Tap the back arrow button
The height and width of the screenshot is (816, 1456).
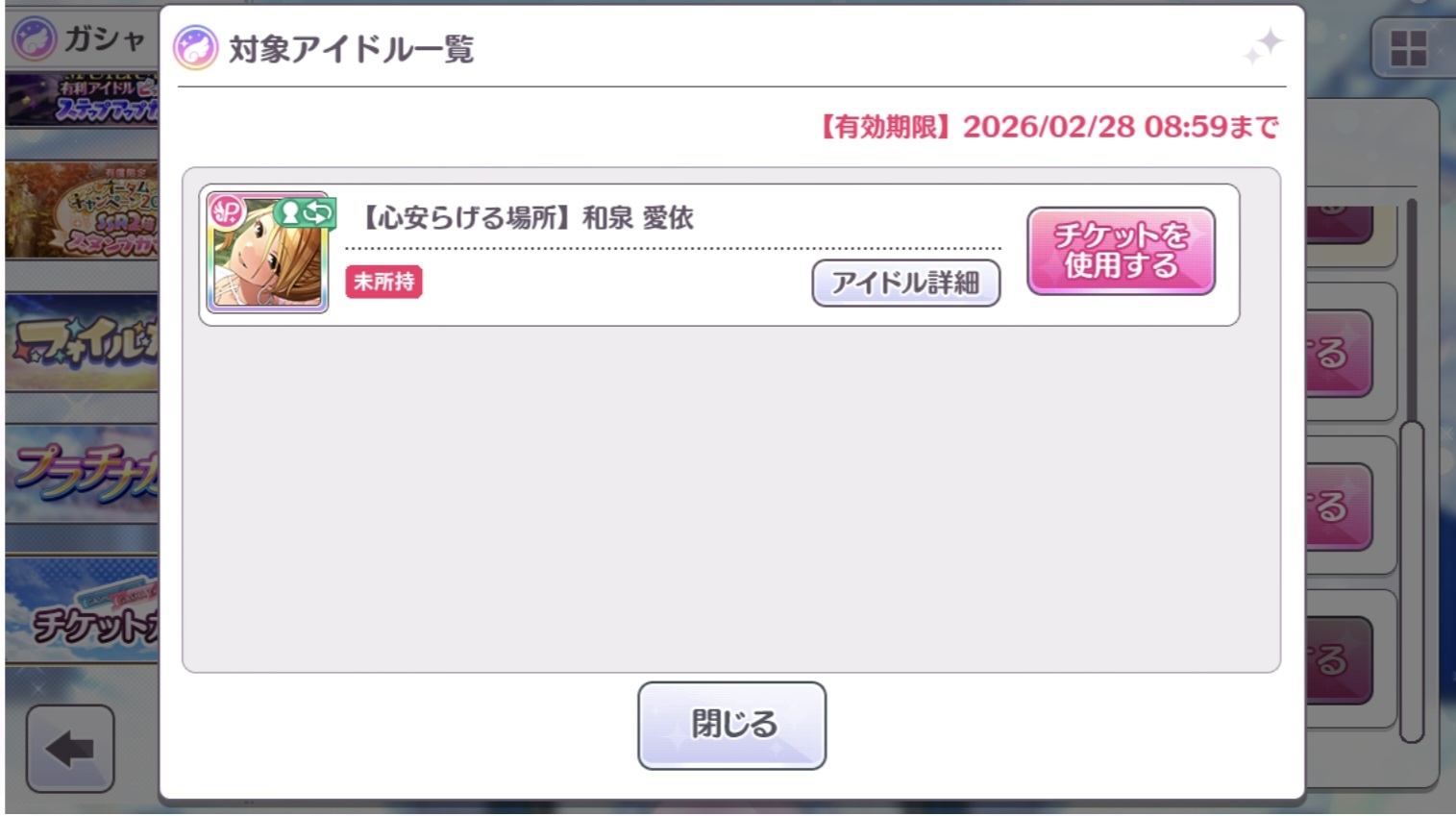pyautogui.click(x=70, y=749)
